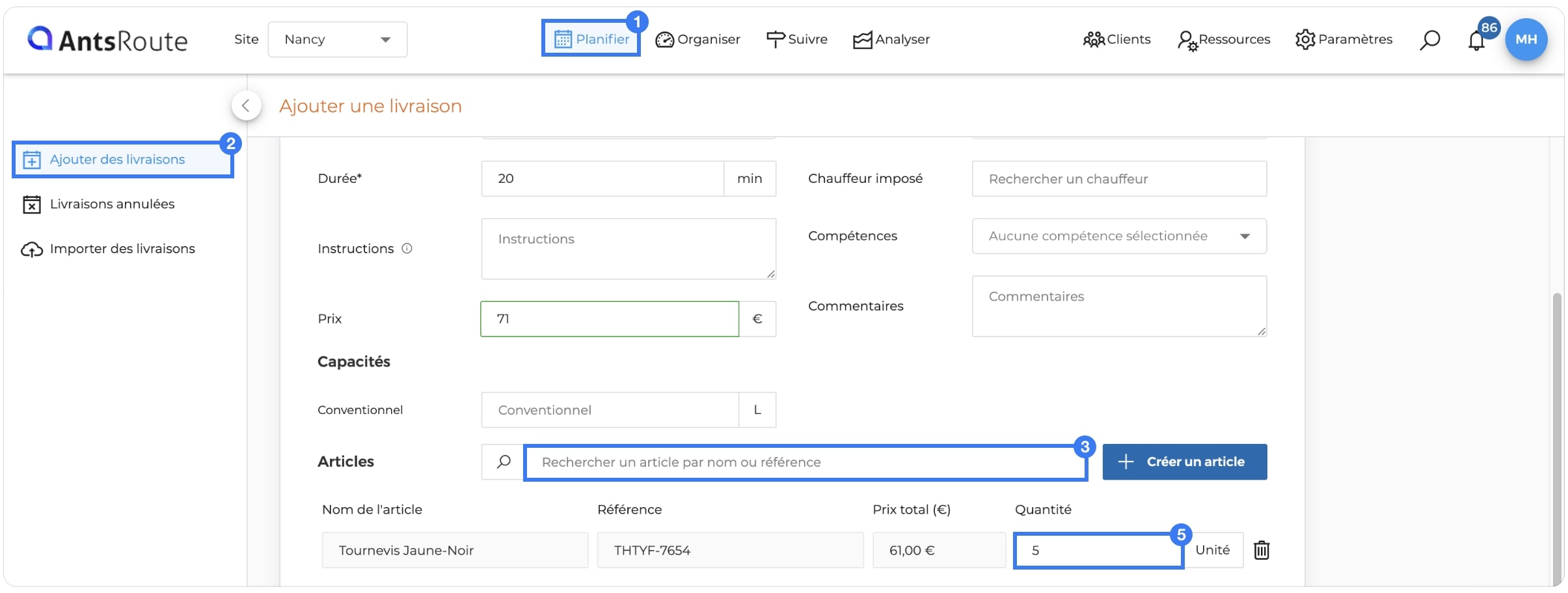Click the search magnifier icon in header
Viewport: 1568px width, 593px height.
pyautogui.click(x=1429, y=40)
